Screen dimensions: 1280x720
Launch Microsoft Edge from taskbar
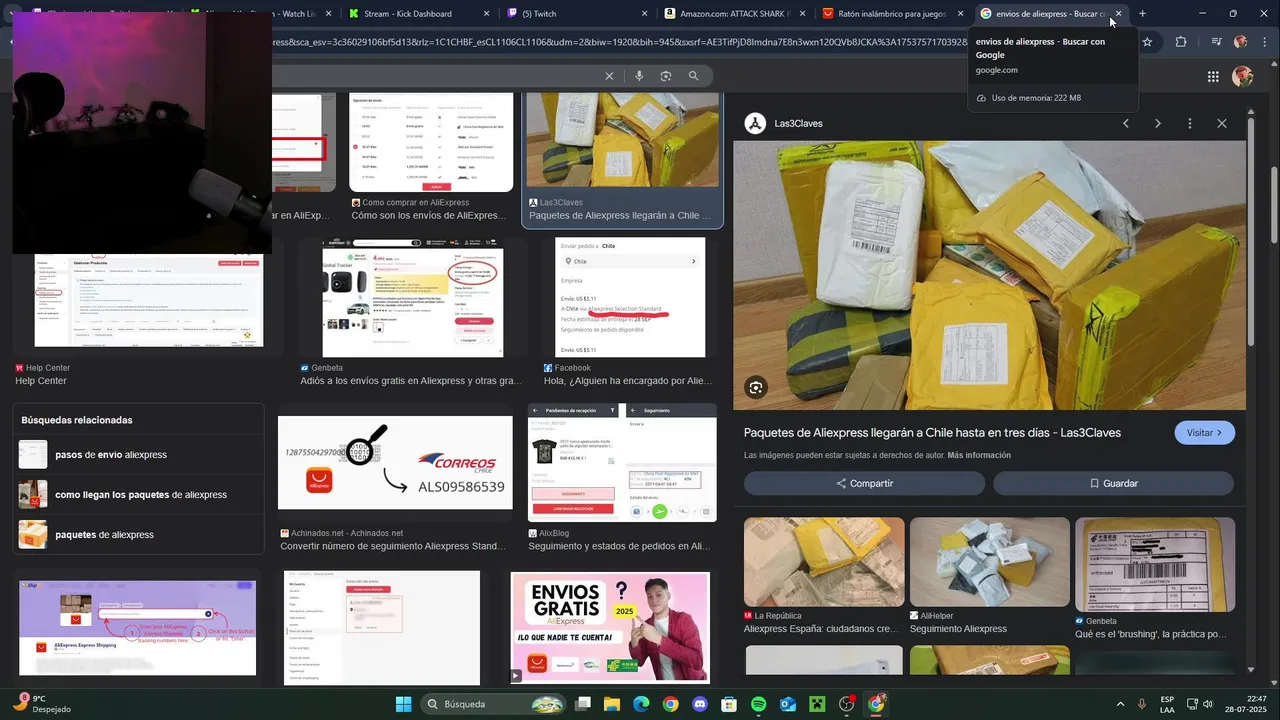[x=641, y=704]
